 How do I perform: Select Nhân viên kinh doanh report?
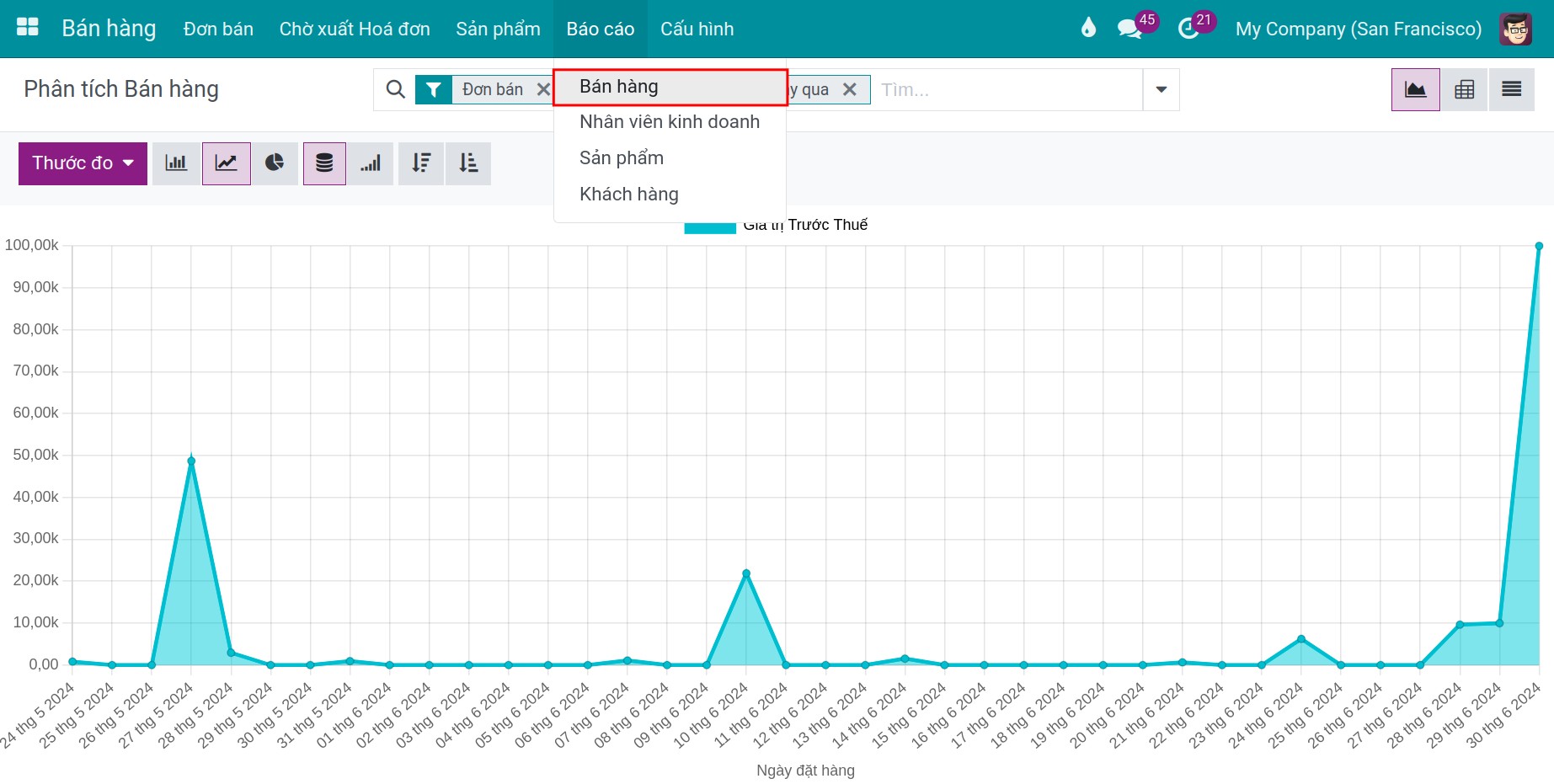(x=670, y=122)
